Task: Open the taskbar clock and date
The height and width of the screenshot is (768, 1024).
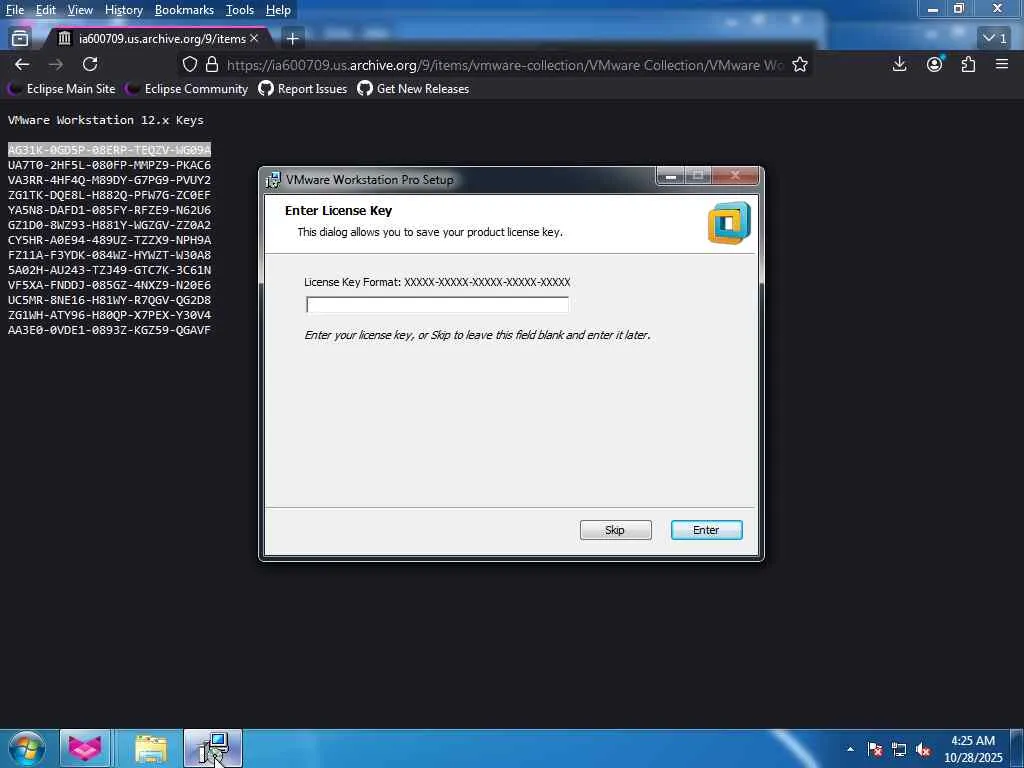Action: tap(973, 749)
